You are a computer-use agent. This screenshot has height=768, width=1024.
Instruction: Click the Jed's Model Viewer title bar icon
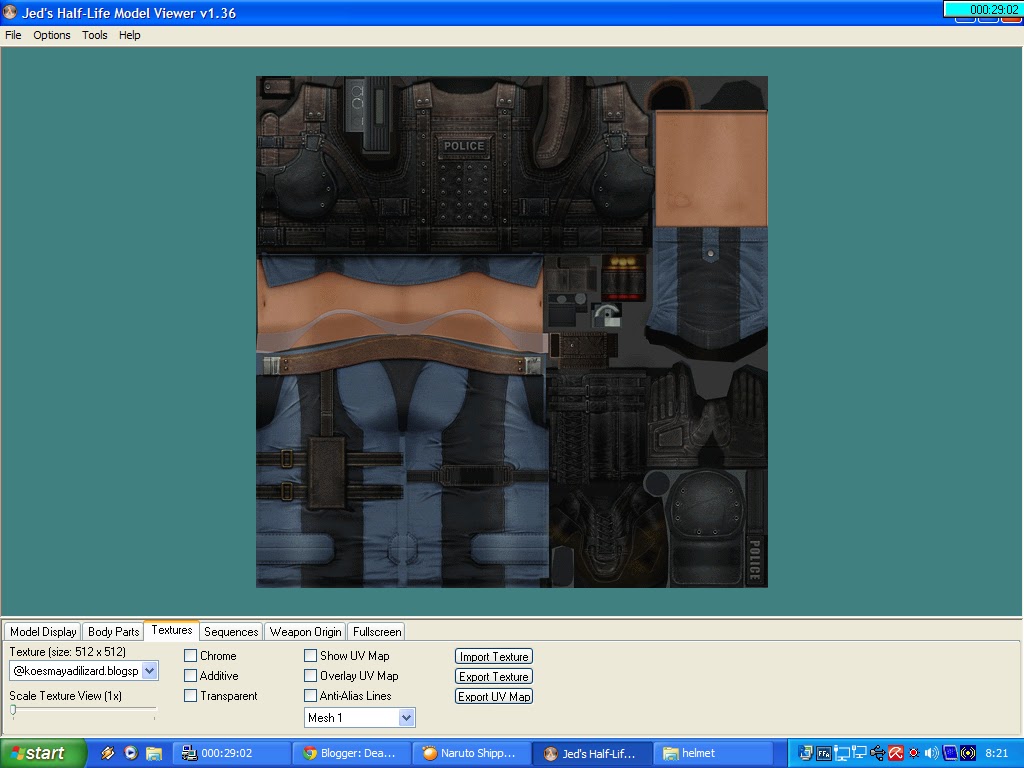(10, 12)
